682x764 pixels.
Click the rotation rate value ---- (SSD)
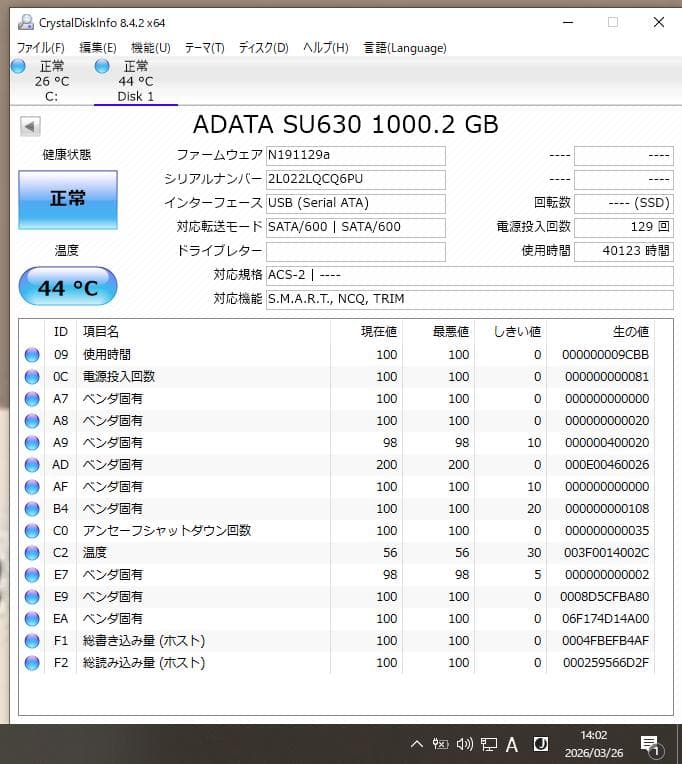[x=624, y=204]
